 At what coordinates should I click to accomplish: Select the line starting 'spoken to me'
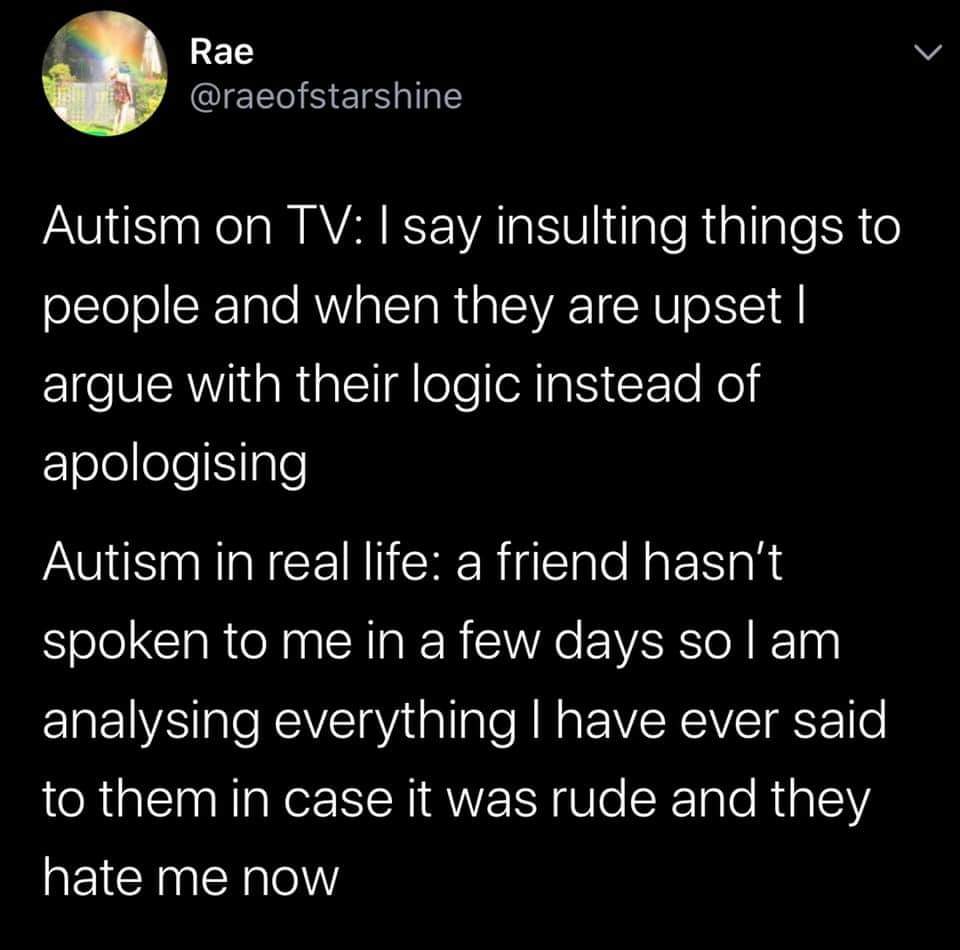(x=441, y=643)
